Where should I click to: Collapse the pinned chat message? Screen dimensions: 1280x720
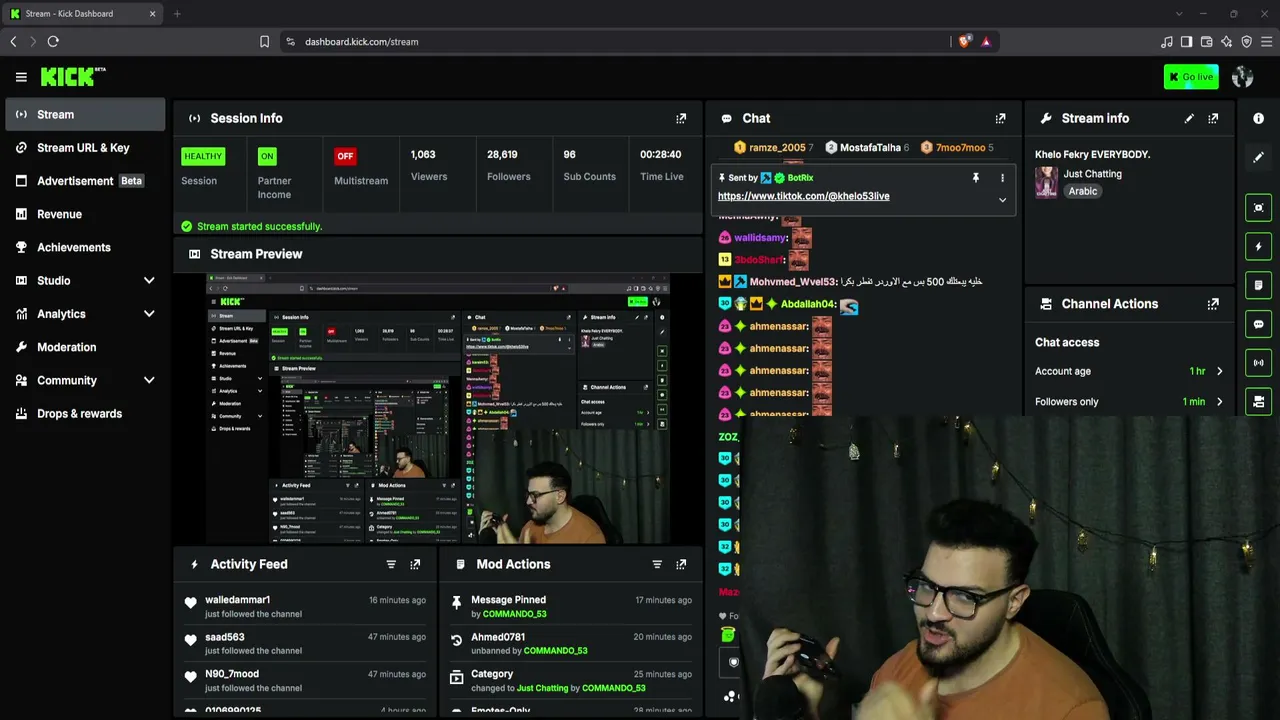click(1002, 200)
